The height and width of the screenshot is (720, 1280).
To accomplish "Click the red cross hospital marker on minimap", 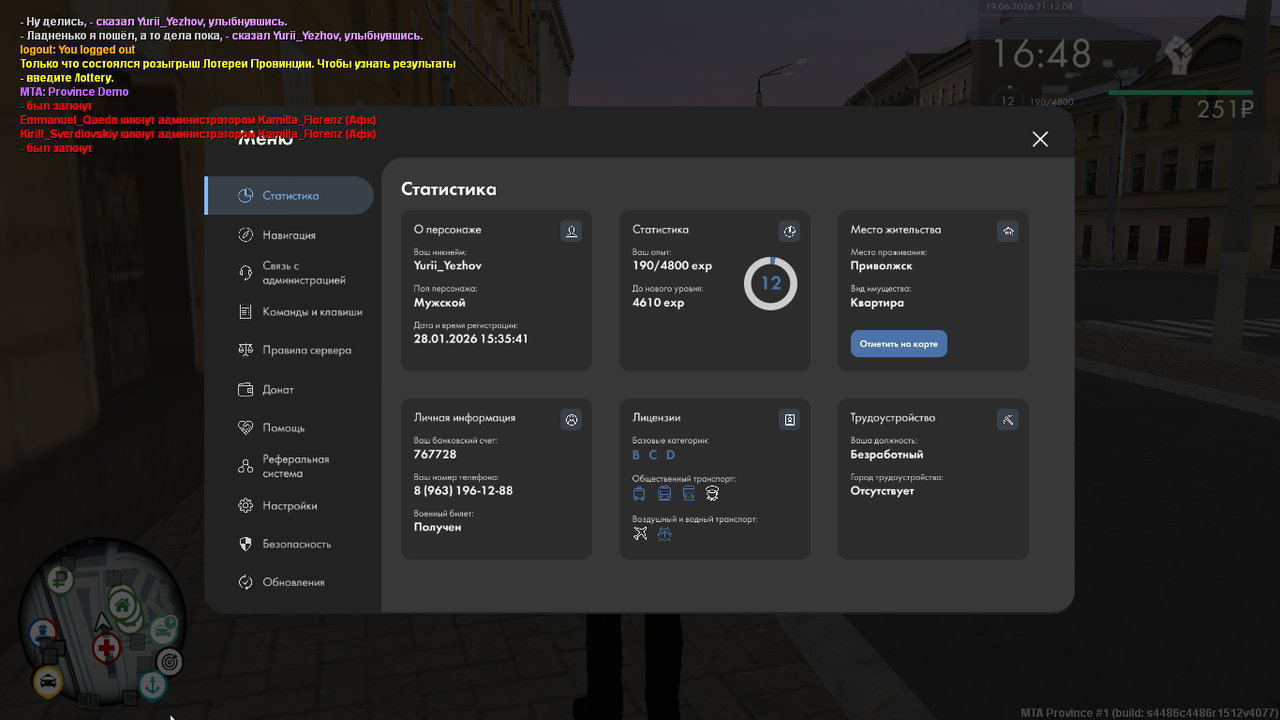I will point(107,648).
